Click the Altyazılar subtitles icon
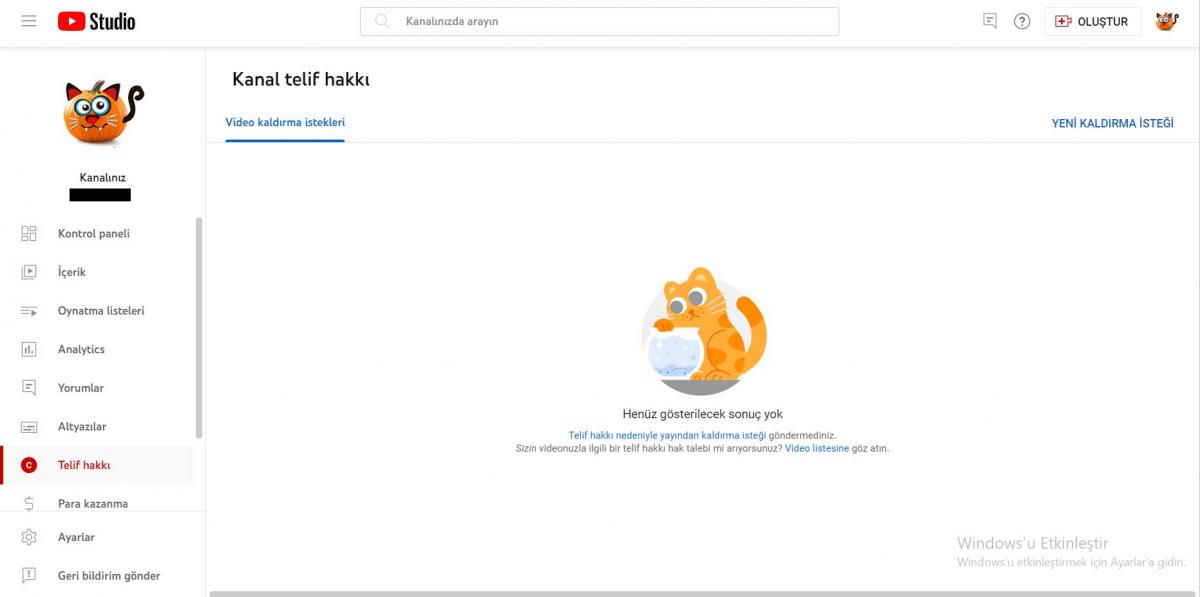Viewport: 1200px width, 597px height. click(x=29, y=427)
